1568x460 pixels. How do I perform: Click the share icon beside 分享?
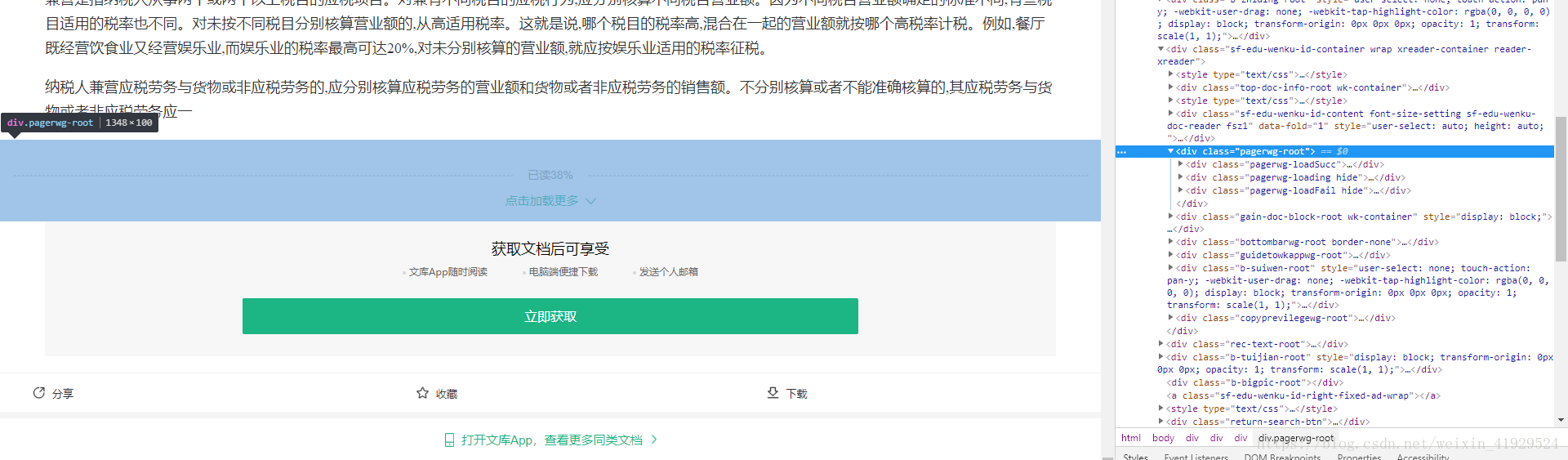pyautogui.click(x=39, y=393)
